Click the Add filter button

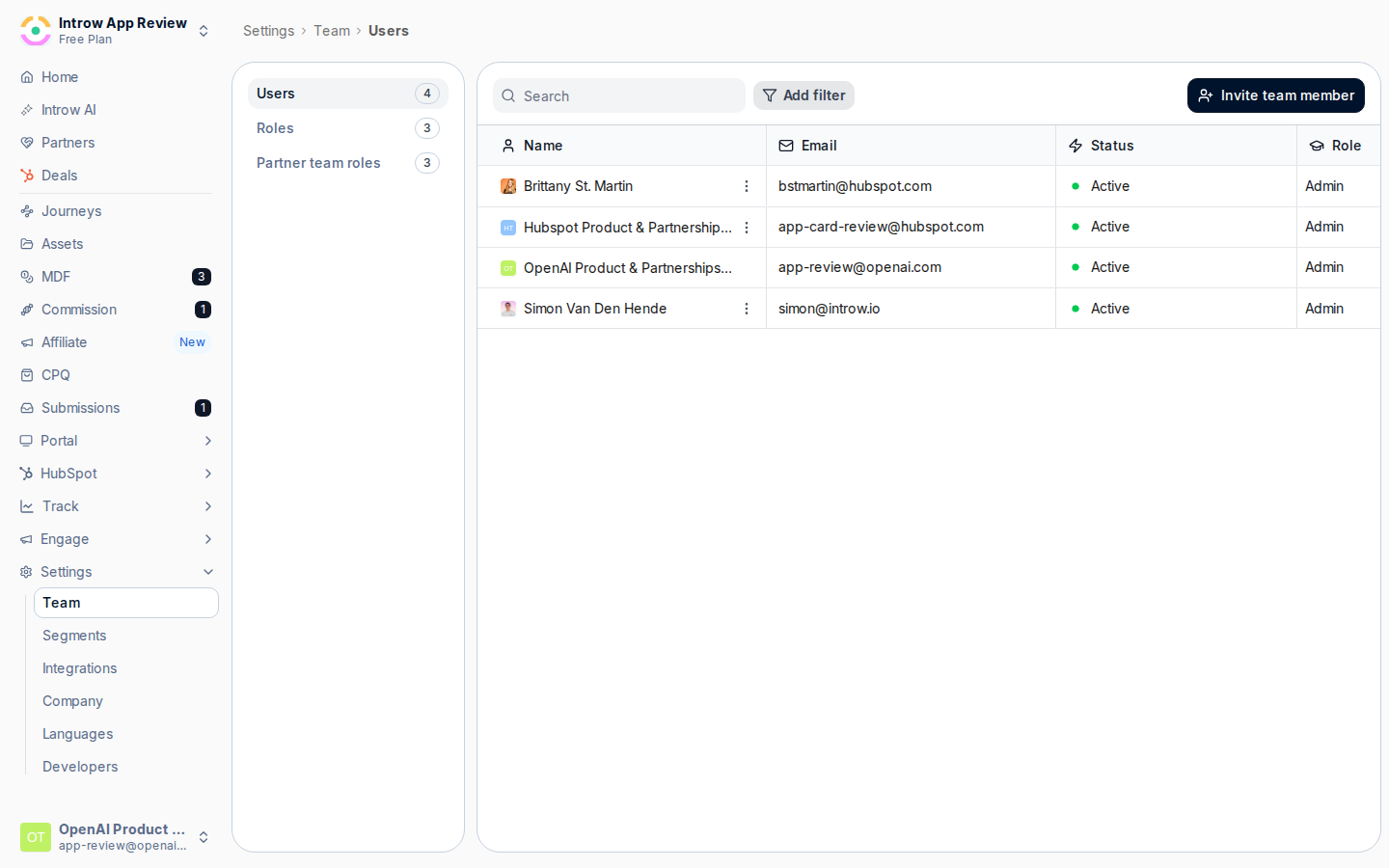803,95
